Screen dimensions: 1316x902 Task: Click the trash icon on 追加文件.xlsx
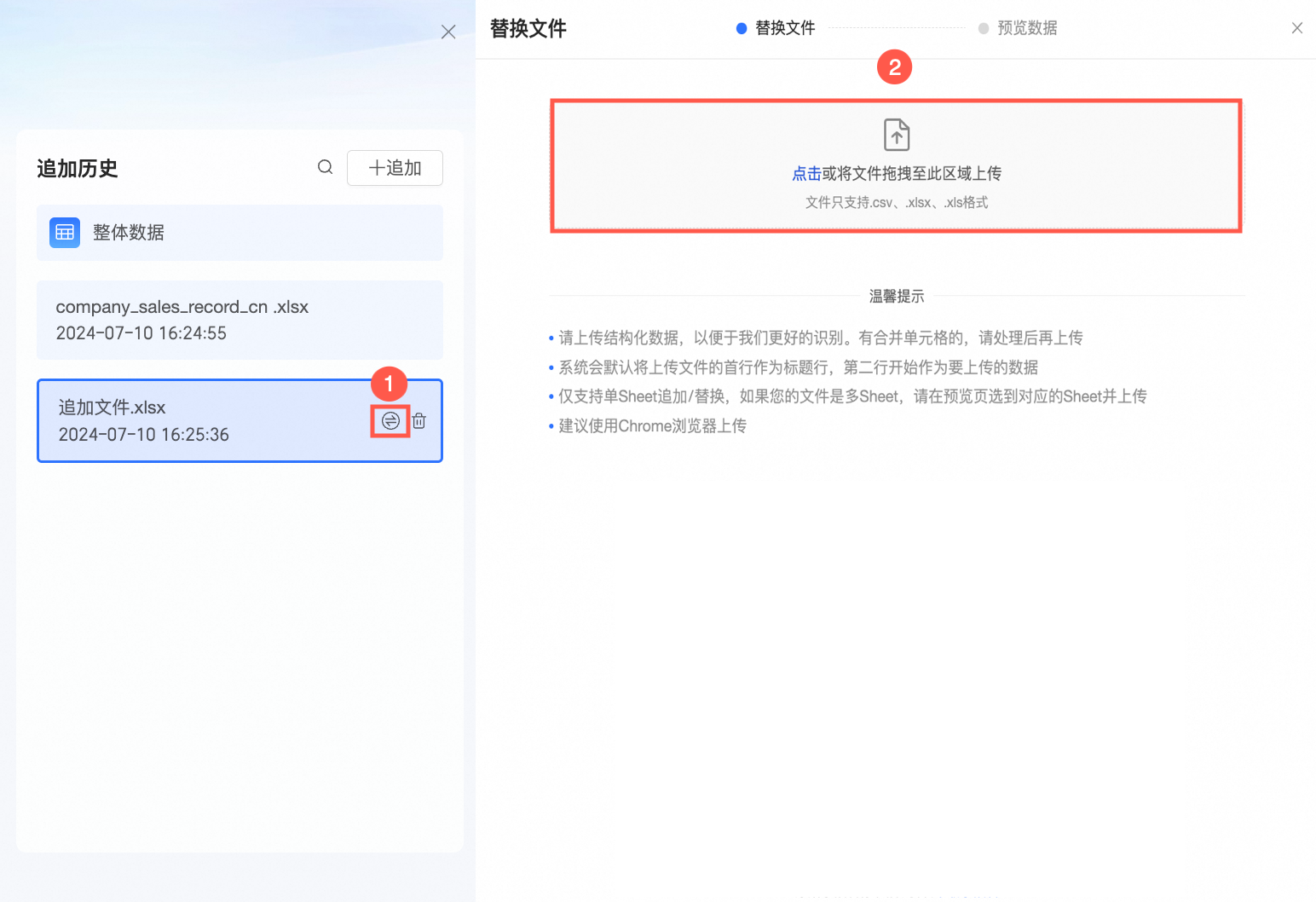click(x=419, y=421)
